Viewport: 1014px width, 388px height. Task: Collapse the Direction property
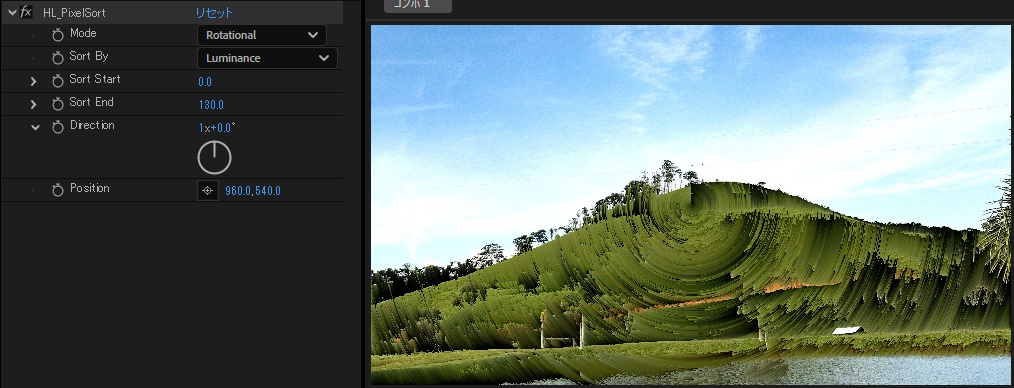coord(35,127)
